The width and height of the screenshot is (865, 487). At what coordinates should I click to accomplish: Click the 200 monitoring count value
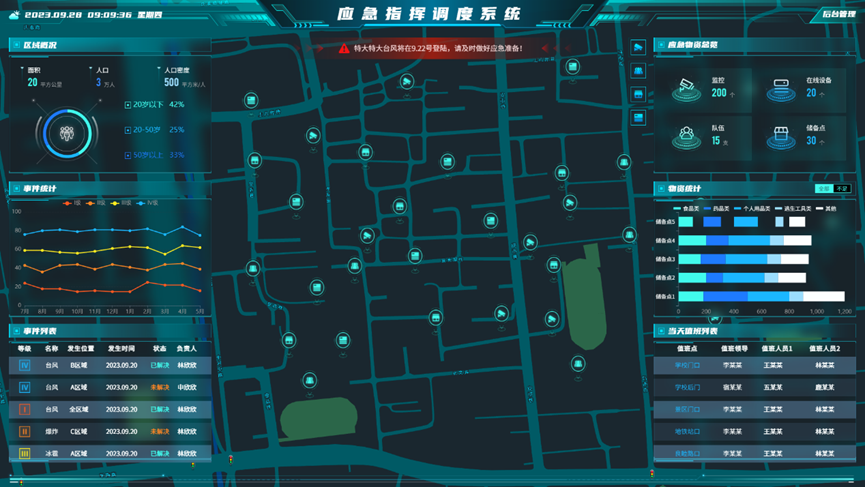[719, 93]
